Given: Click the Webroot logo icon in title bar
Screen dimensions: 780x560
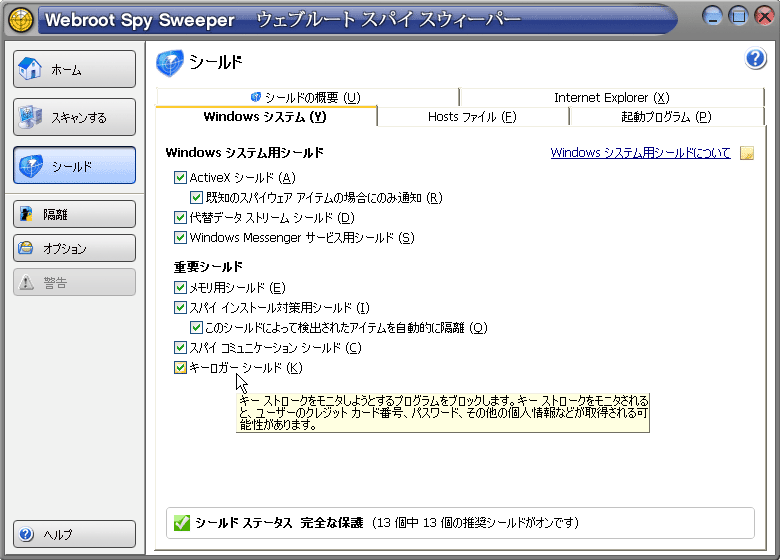Looking at the screenshot, I should pos(20,20).
